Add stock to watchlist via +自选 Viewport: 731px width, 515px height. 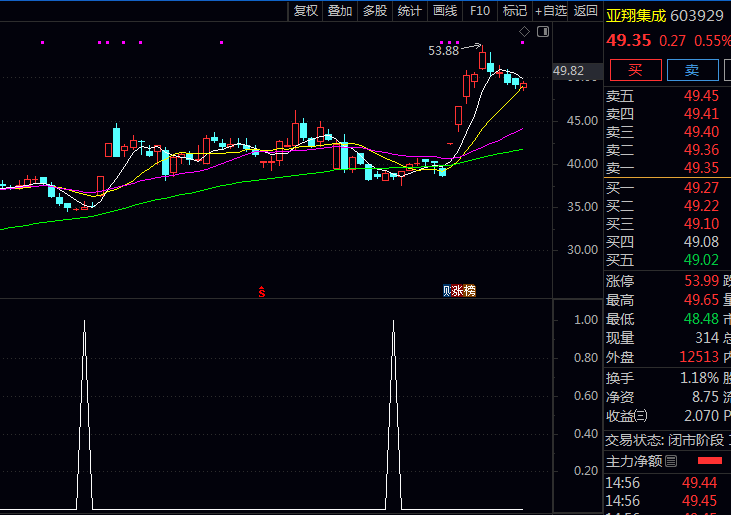(551, 11)
